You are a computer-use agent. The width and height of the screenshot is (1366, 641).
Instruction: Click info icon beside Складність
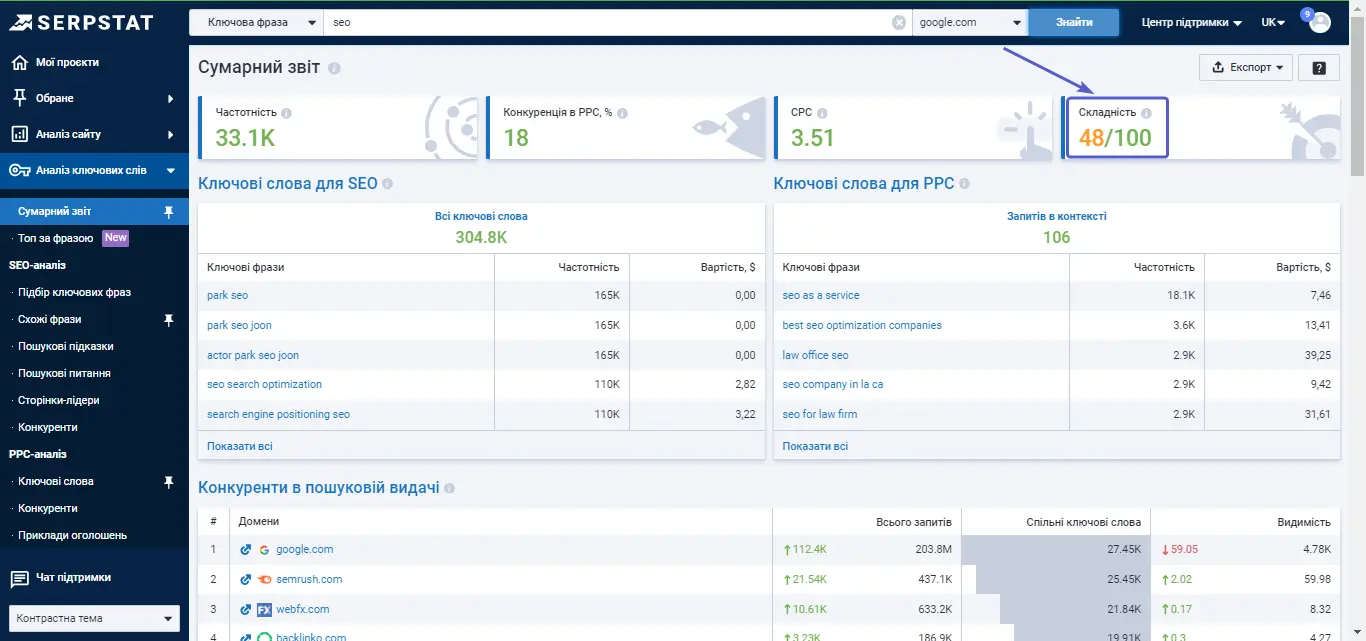(x=1146, y=113)
